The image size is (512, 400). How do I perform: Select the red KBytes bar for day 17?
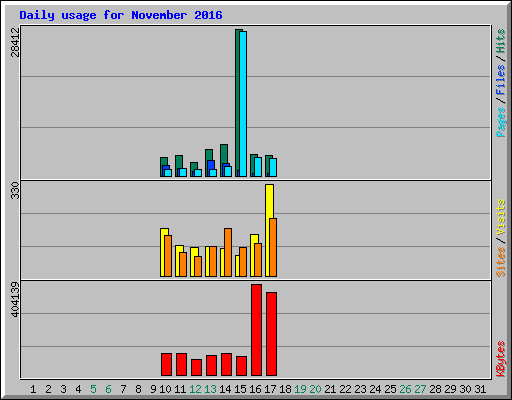271,334
